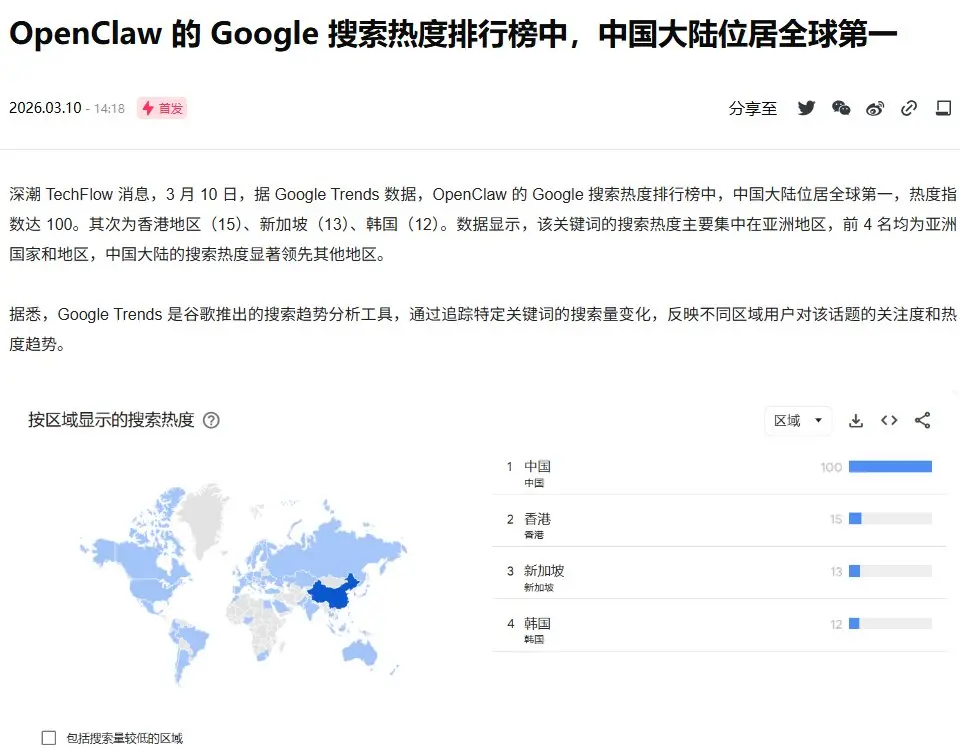Image resolution: width=960 pixels, height=750 pixels.
Task: Share the article to Weibo
Action: tap(875, 109)
